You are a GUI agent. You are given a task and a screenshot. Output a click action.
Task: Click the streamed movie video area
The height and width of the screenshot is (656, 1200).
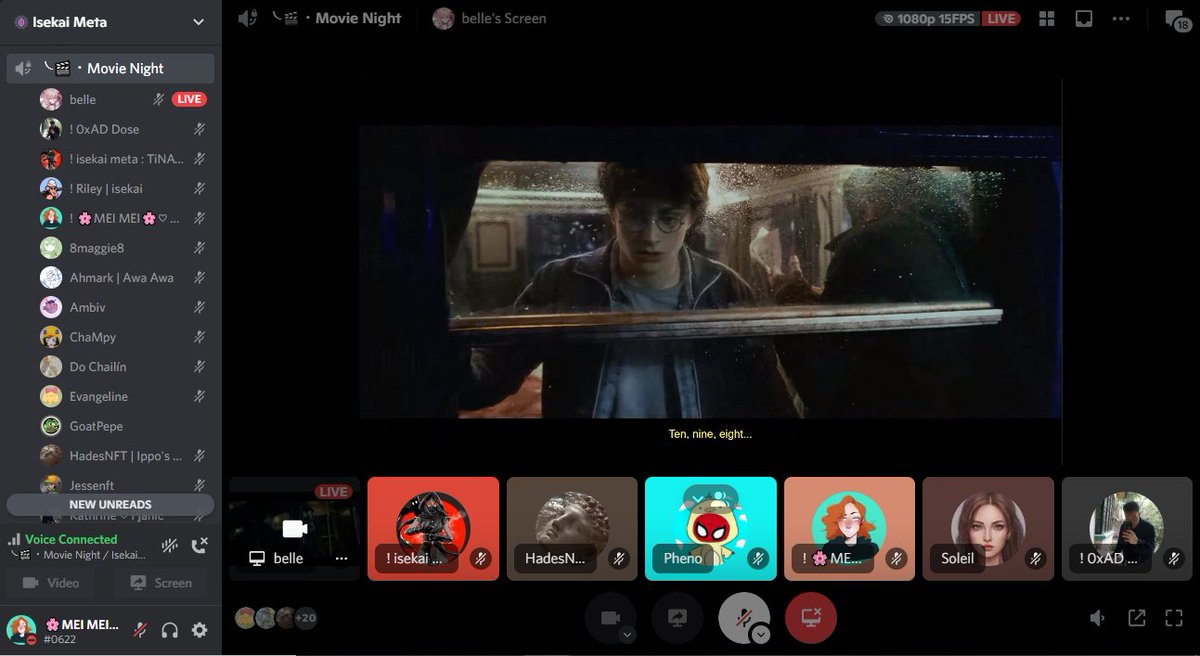click(x=710, y=272)
